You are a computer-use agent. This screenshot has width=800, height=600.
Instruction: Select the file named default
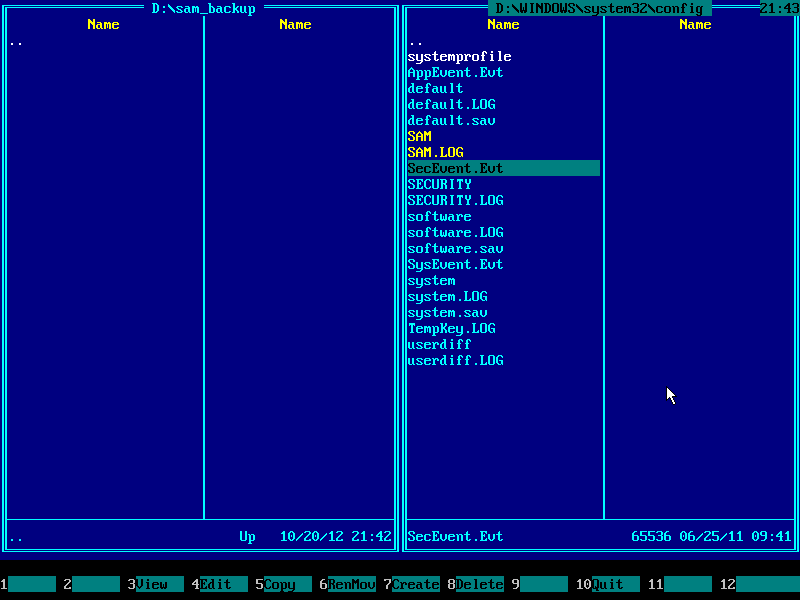435,88
